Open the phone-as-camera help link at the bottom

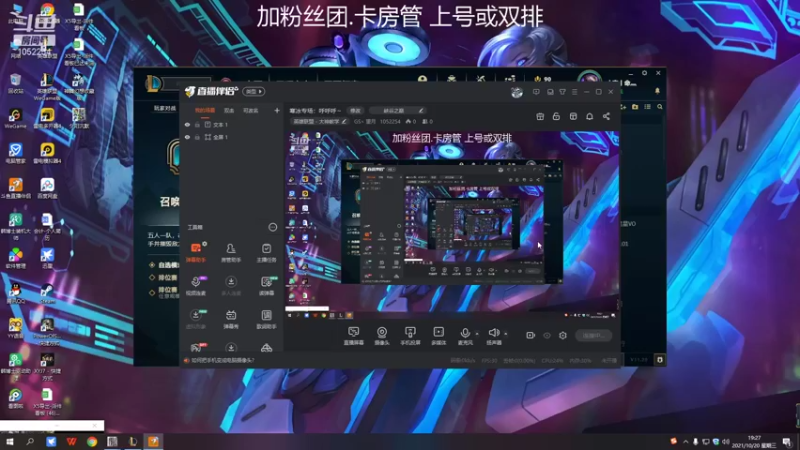click(222, 360)
